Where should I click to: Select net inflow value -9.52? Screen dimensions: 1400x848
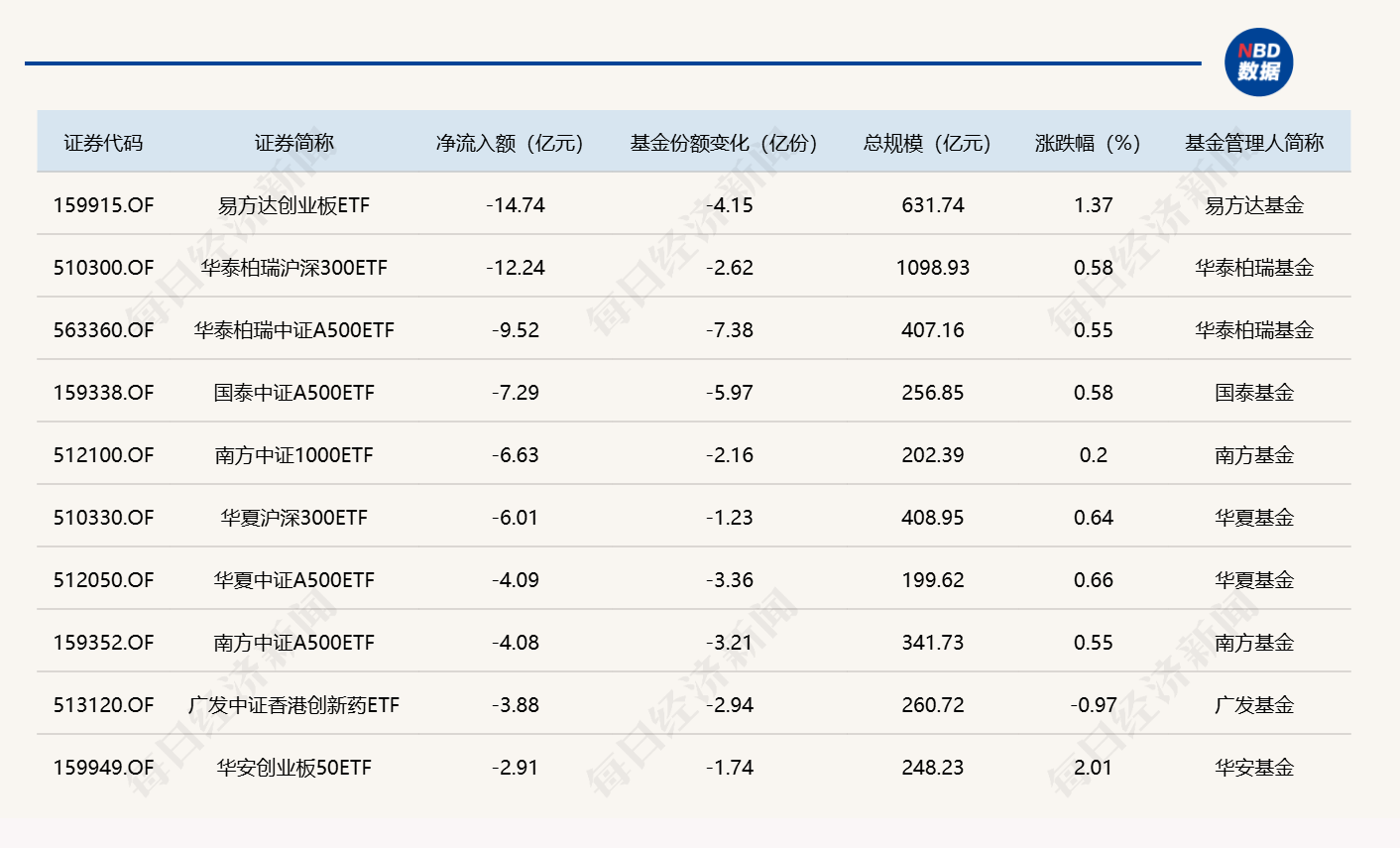(516, 330)
